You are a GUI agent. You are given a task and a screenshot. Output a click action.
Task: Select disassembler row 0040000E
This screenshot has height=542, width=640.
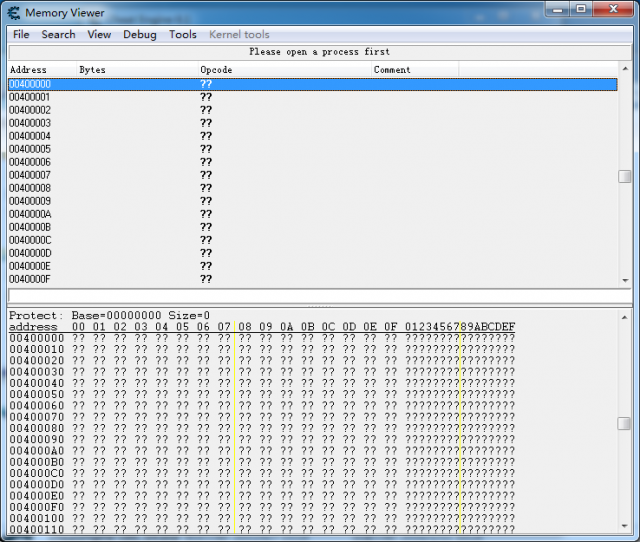pos(313,266)
